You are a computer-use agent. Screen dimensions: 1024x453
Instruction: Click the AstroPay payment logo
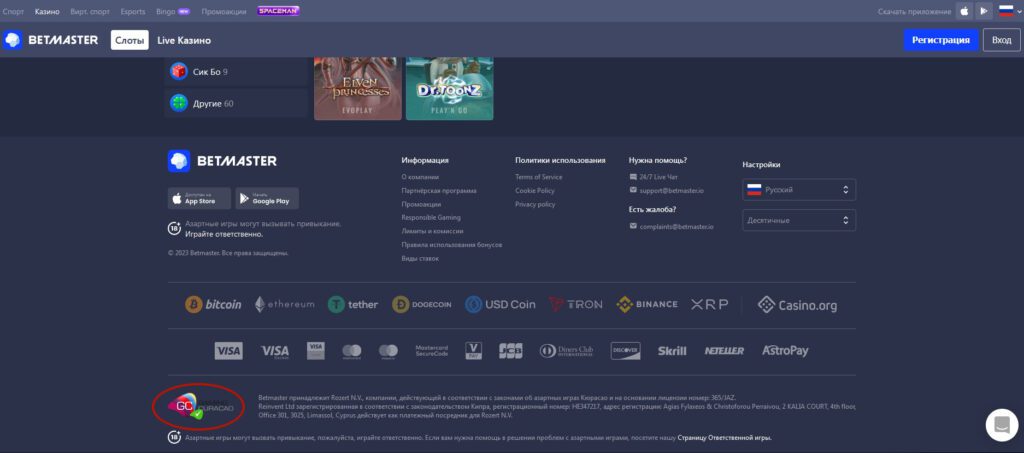[785, 351]
